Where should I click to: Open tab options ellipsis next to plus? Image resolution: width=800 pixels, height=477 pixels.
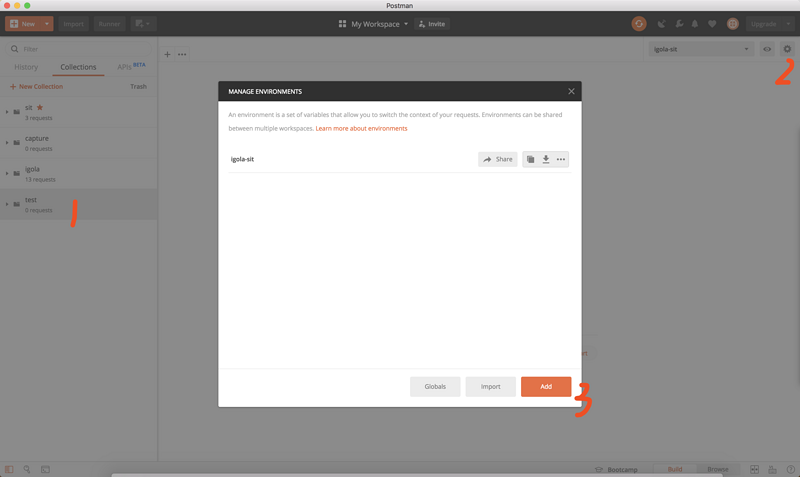(x=182, y=54)
